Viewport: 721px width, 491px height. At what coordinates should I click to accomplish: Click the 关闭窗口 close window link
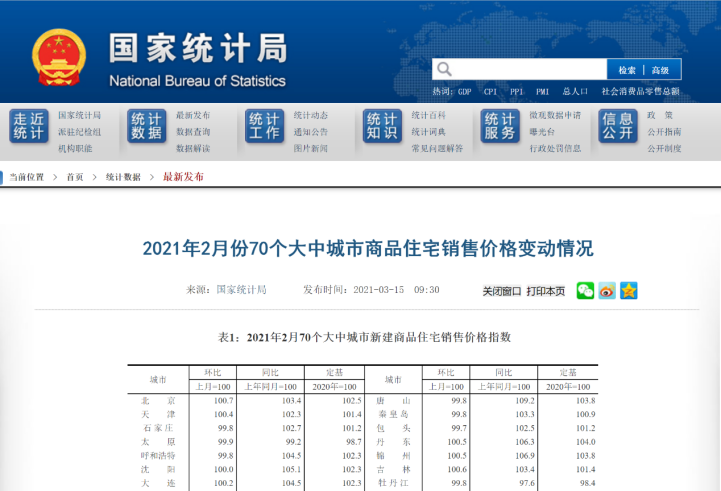click(x=502, y=291)
